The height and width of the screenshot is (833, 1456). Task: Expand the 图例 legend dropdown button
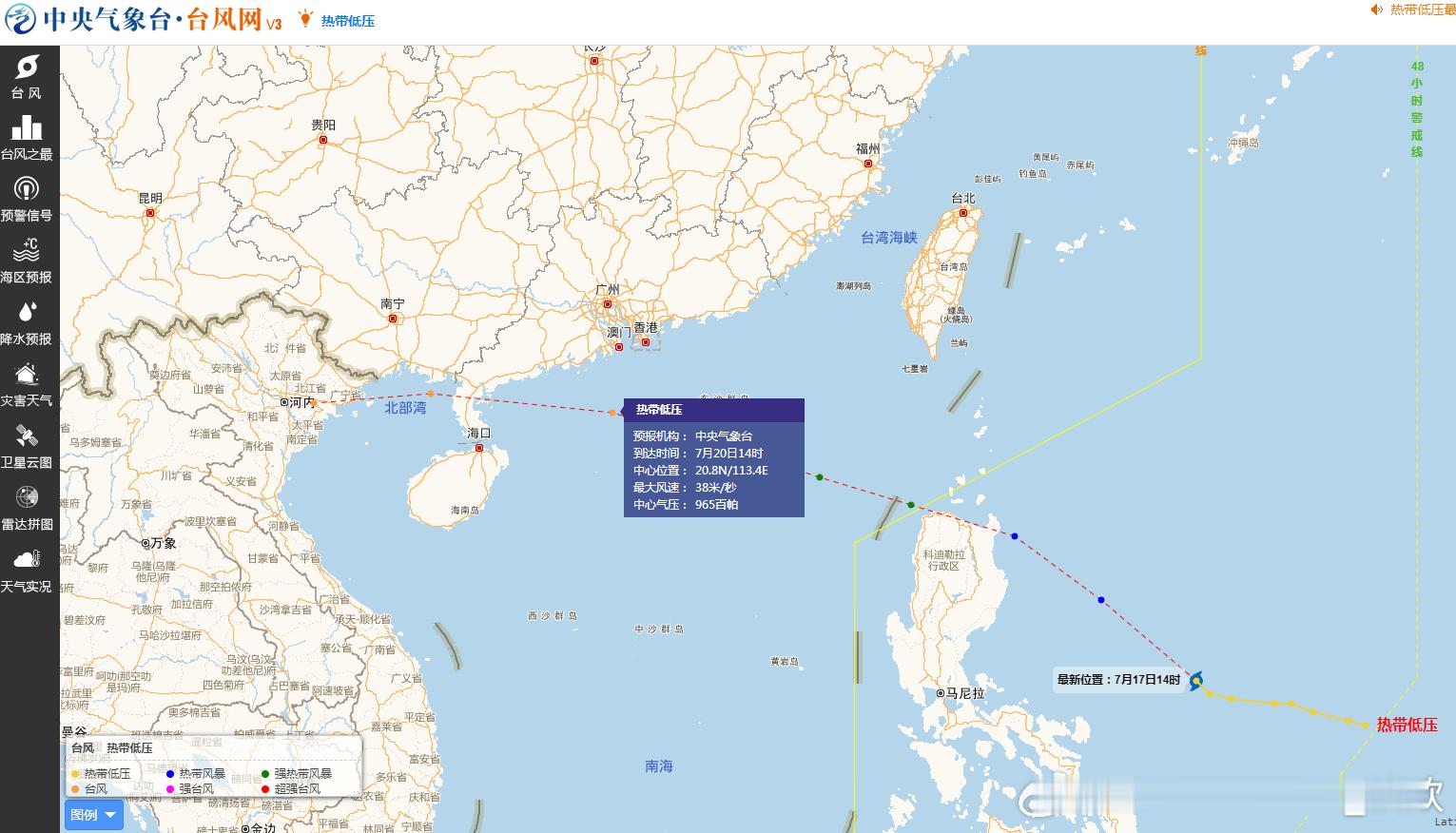94,815
